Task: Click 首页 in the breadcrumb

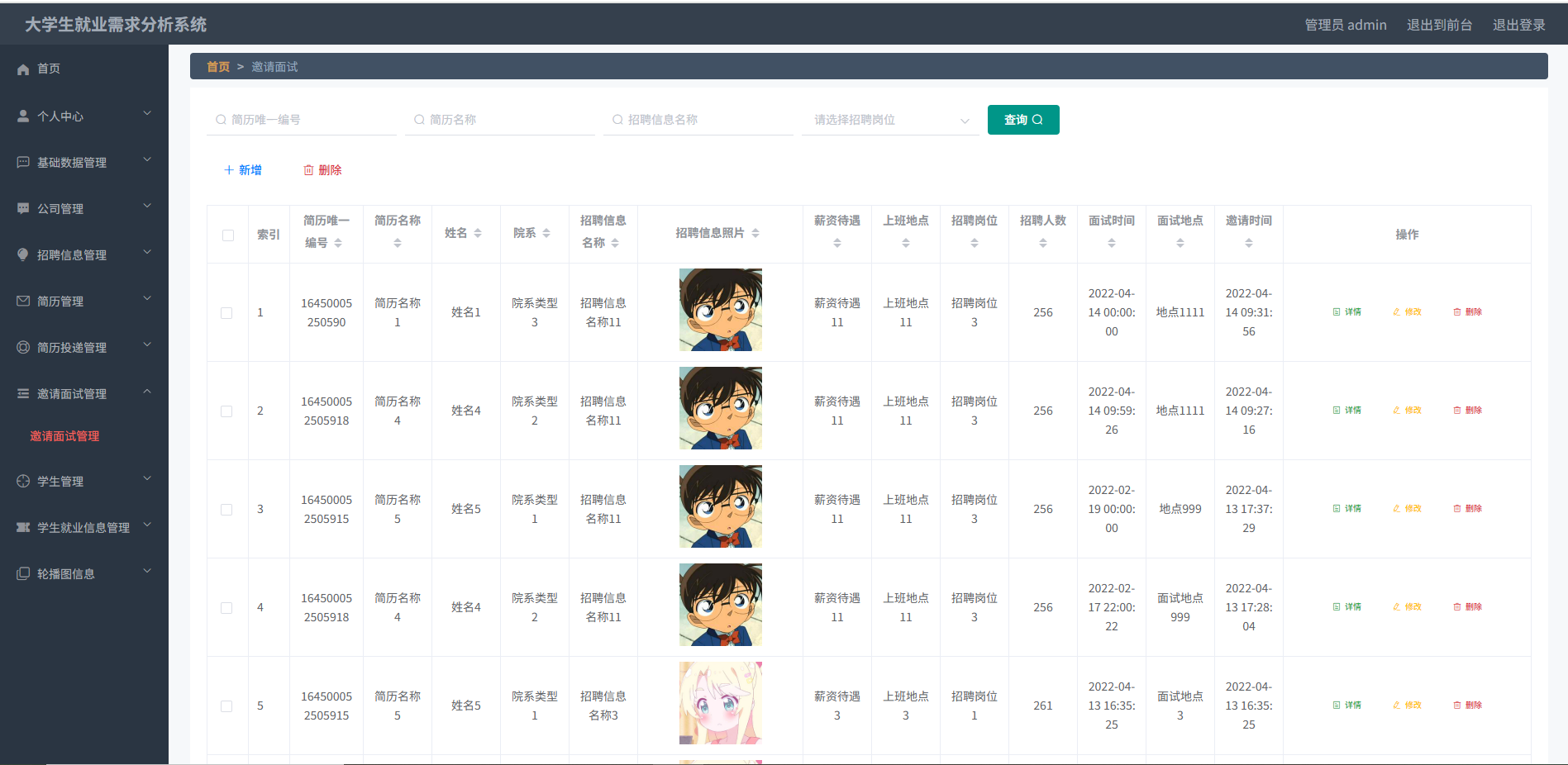Action: [x=217, y=66]
